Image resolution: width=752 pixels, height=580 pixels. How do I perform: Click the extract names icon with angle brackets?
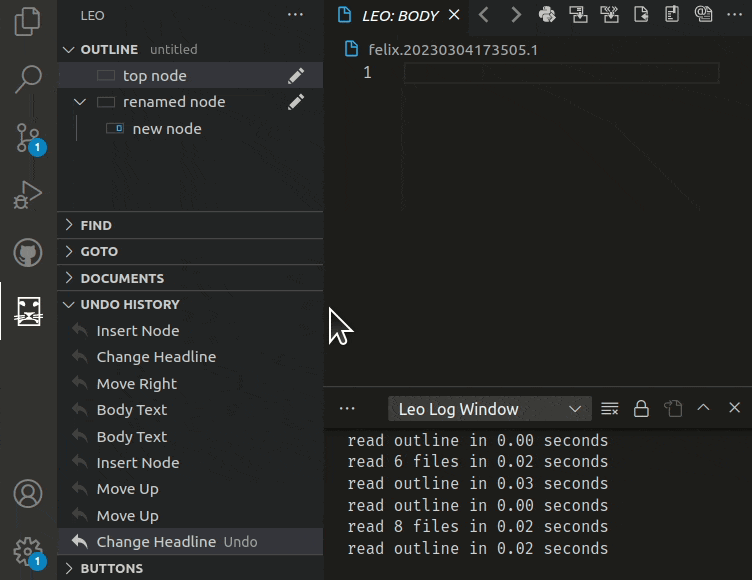point(610,15)
